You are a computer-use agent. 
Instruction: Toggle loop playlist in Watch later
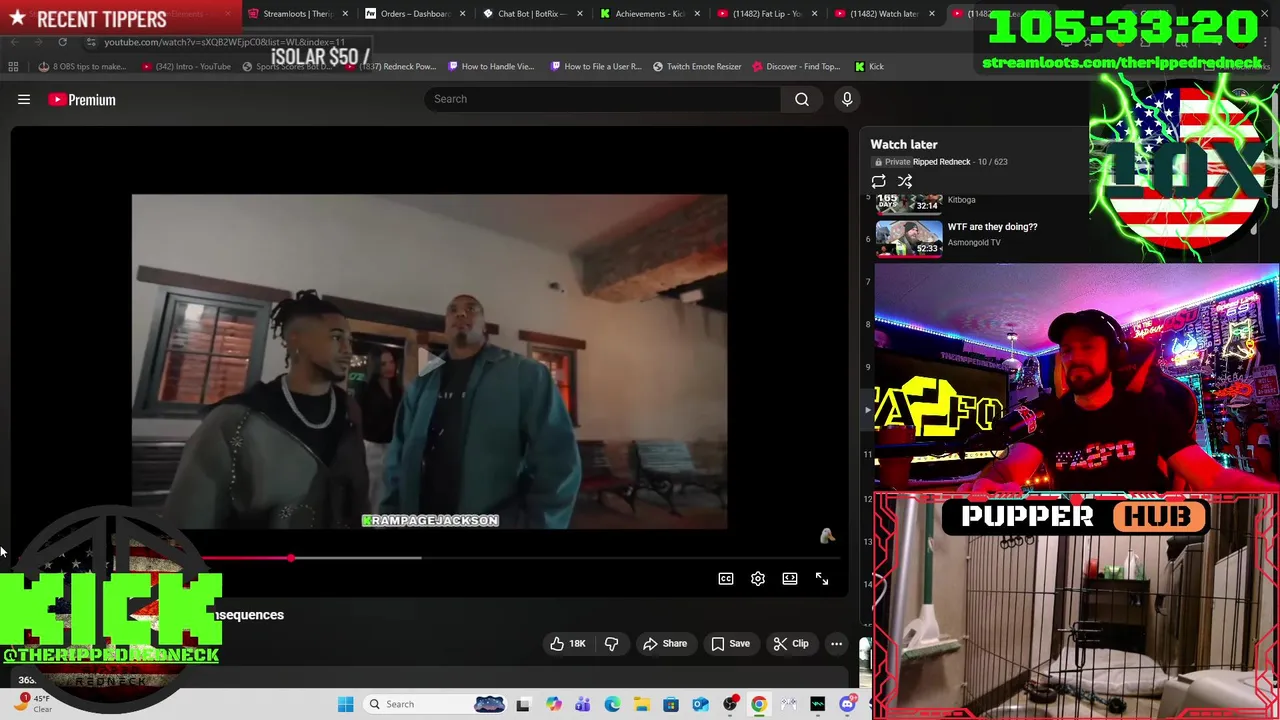tap(878, 181)
